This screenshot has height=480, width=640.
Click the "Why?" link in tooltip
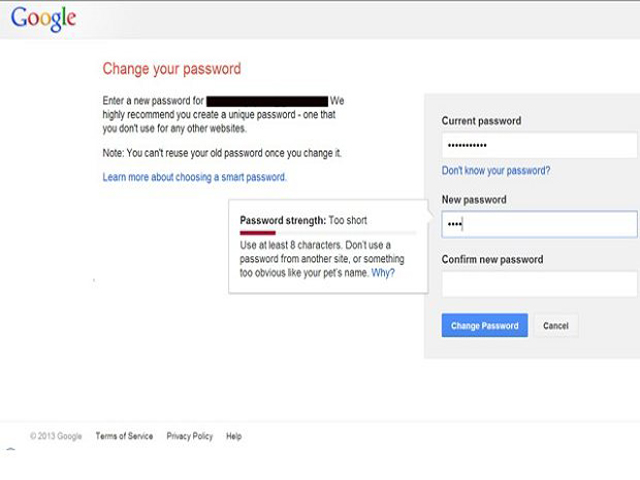pos(383,272)
